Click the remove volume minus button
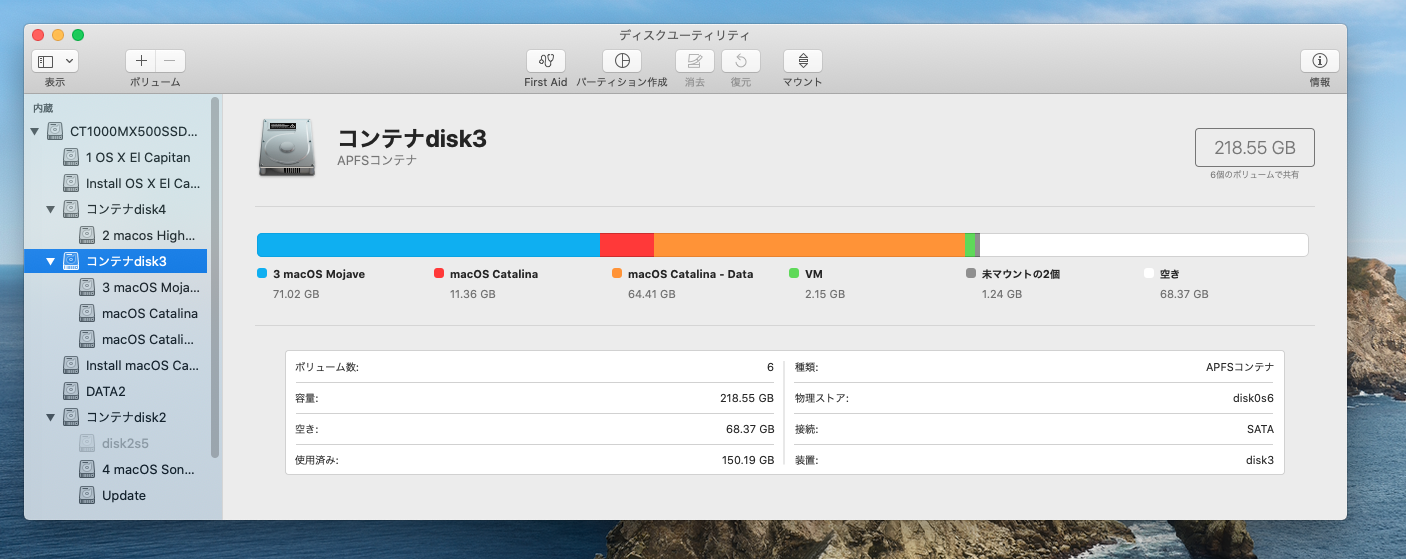Image resolution: width=1406 pixels, height=559 pixels. tap(170, 61)
